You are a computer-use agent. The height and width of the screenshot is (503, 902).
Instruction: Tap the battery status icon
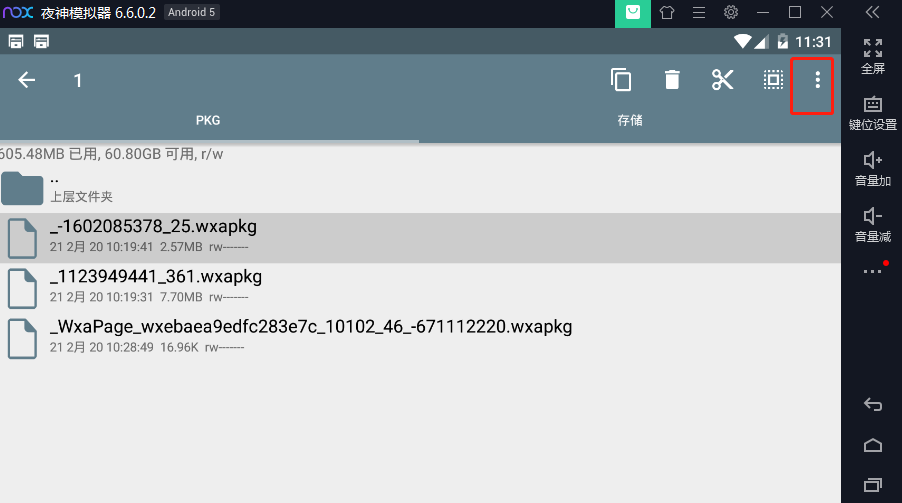click(782, 41)
